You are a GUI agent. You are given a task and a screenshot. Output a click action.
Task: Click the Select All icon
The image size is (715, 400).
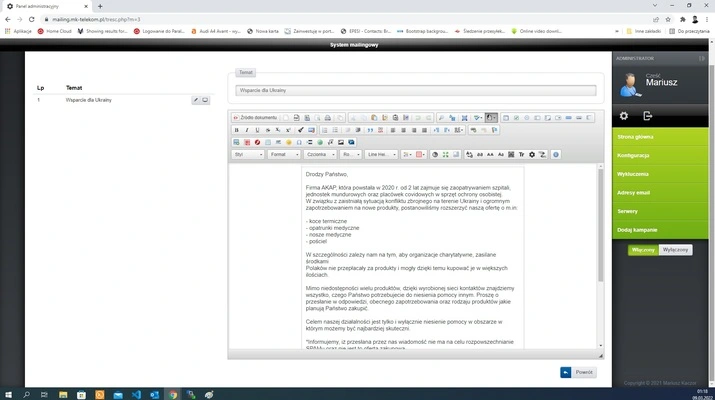coord(464,118)
